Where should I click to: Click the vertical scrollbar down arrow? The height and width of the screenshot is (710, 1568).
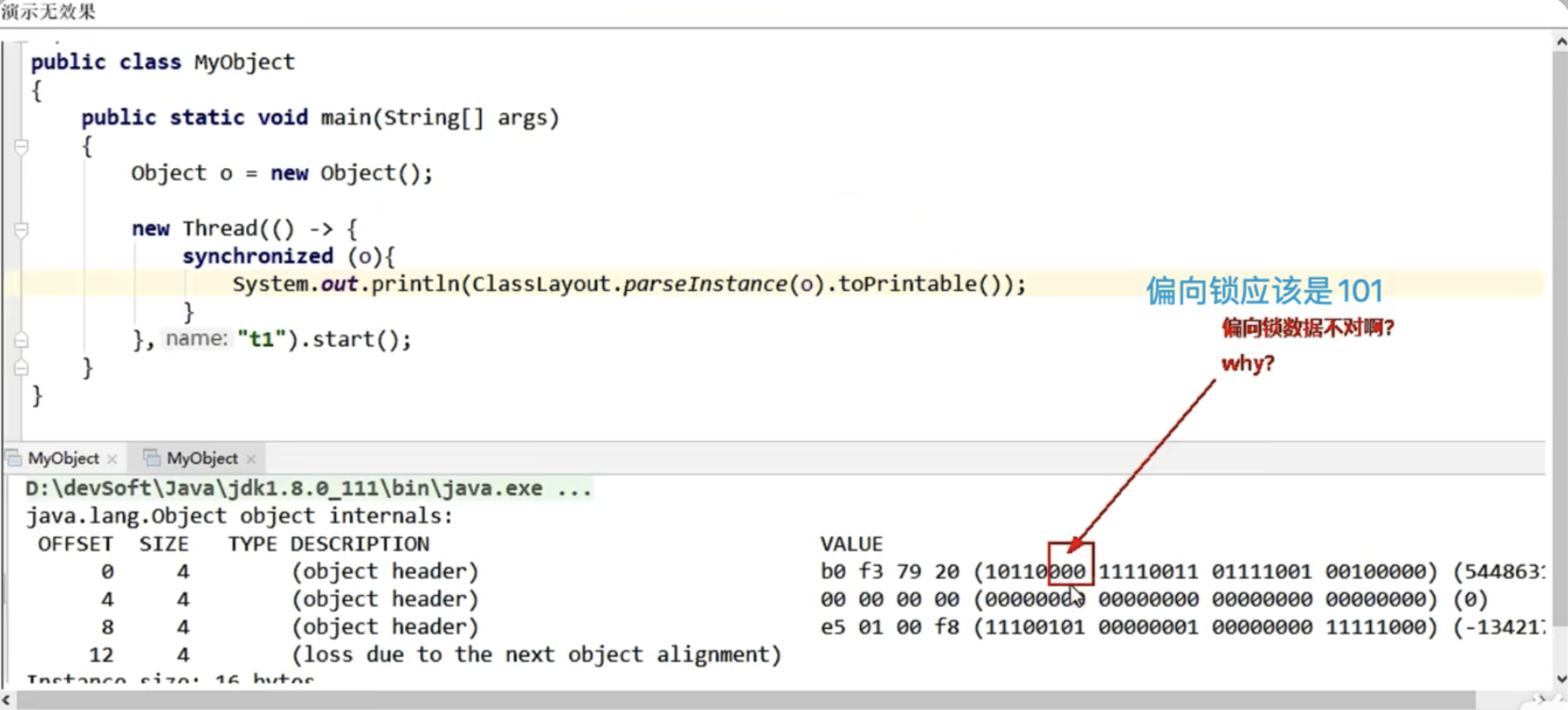tap(1560, 679)
